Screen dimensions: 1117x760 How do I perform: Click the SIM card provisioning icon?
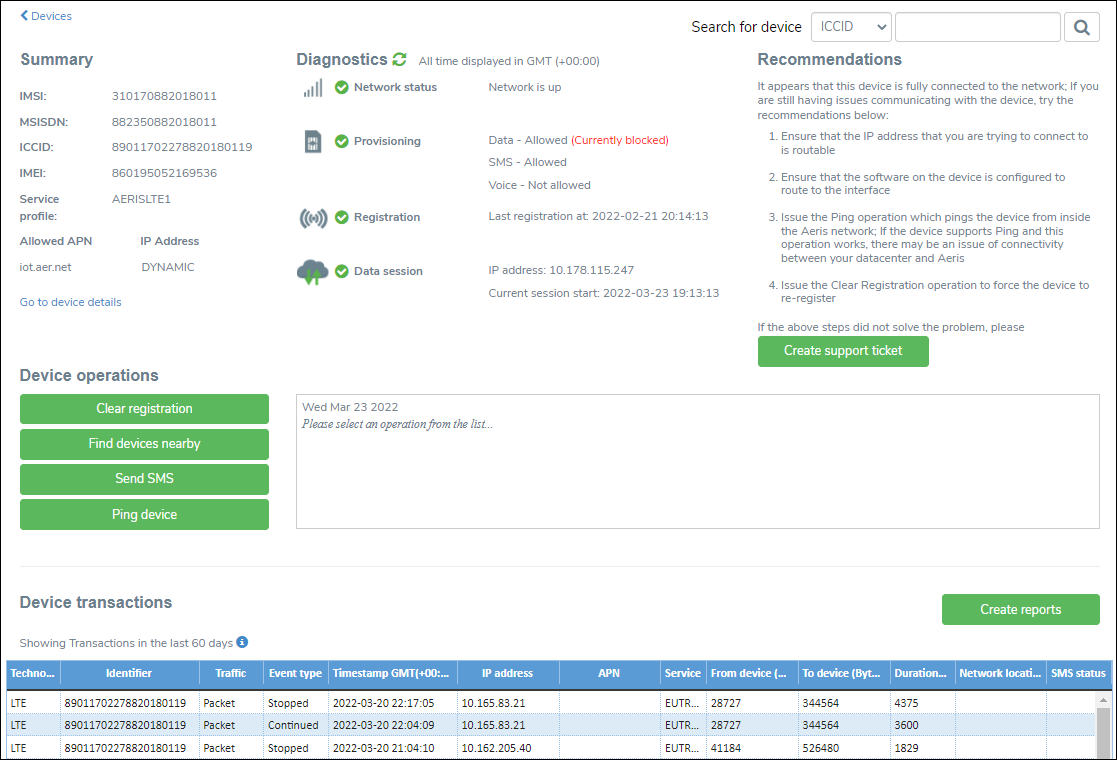tap(313, 142)
